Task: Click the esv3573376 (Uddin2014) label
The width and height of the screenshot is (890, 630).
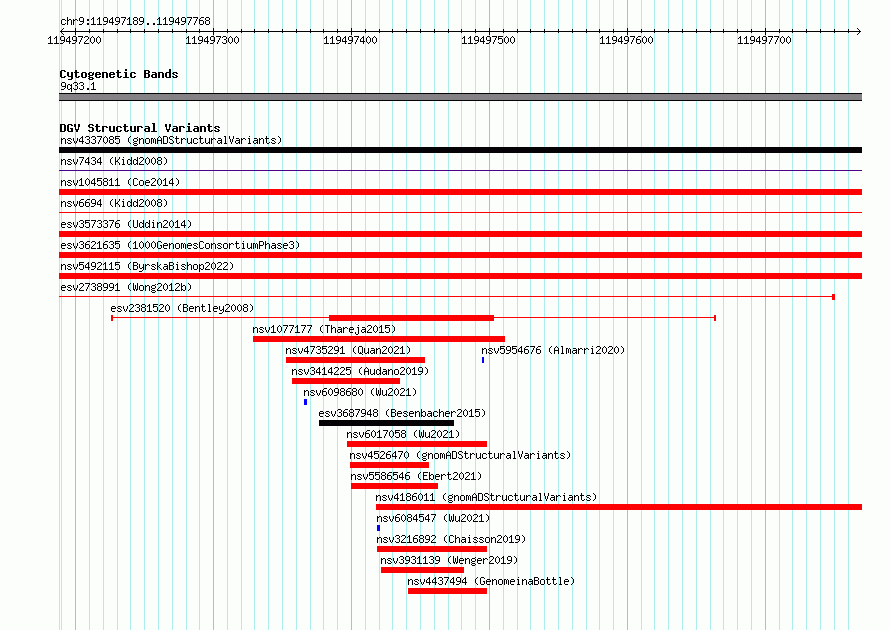Action: pos(126,224)
